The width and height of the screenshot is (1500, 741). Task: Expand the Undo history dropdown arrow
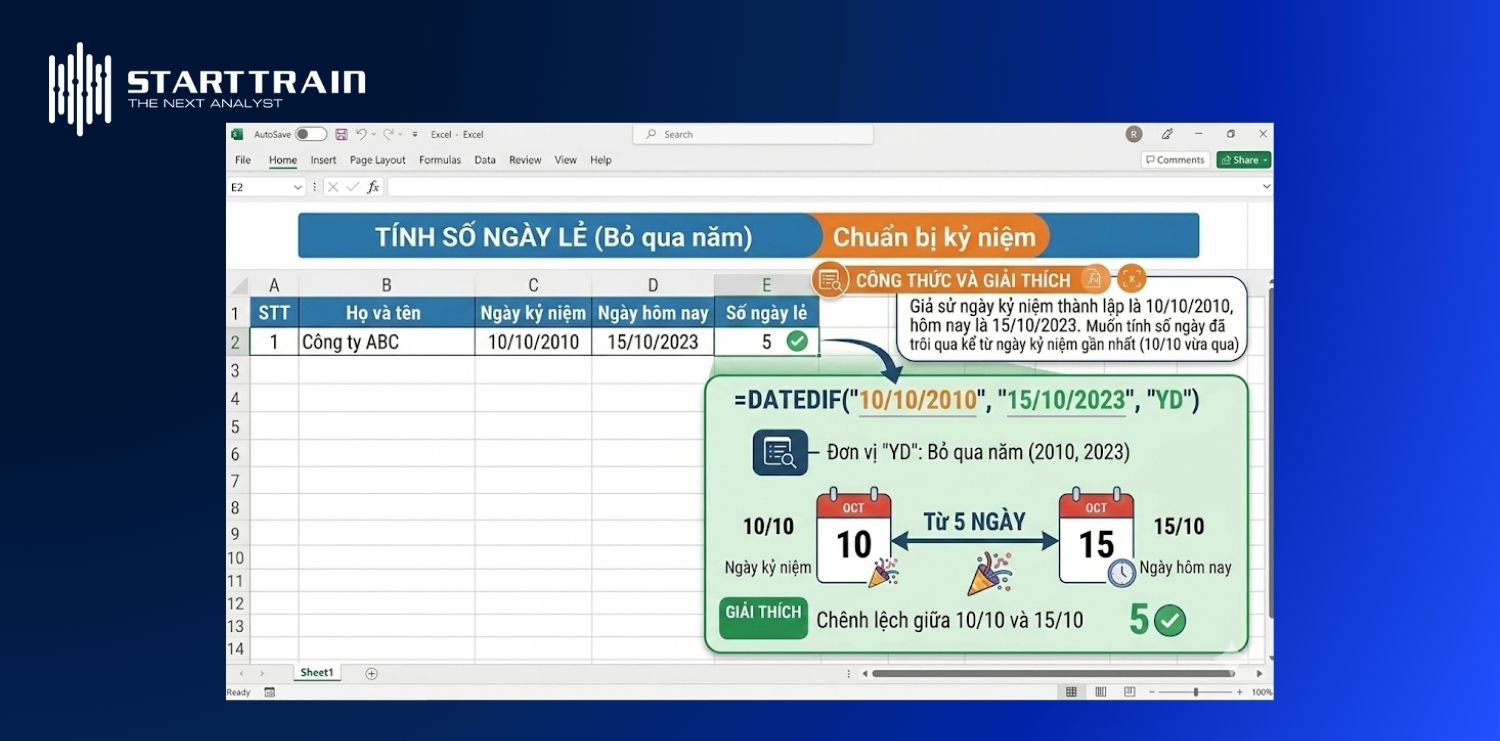pyautogui.click(x=373, y=134)
